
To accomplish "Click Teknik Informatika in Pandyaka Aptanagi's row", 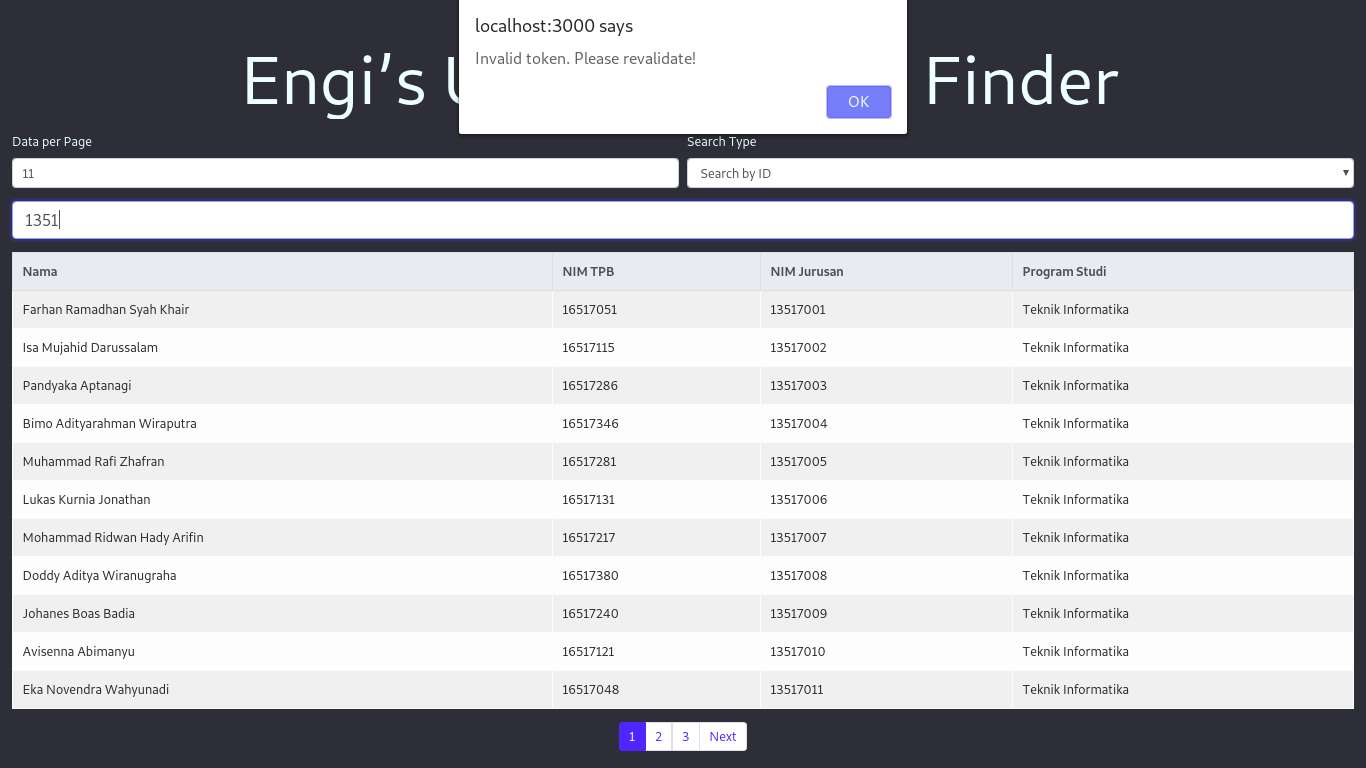I will point(1075,385).
